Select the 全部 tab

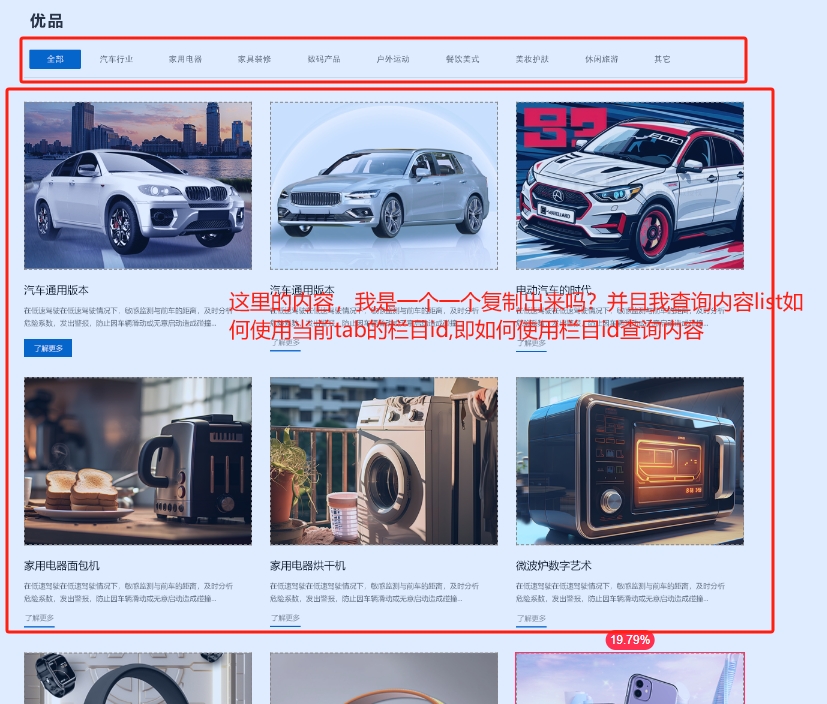click(x=55, y=59)
